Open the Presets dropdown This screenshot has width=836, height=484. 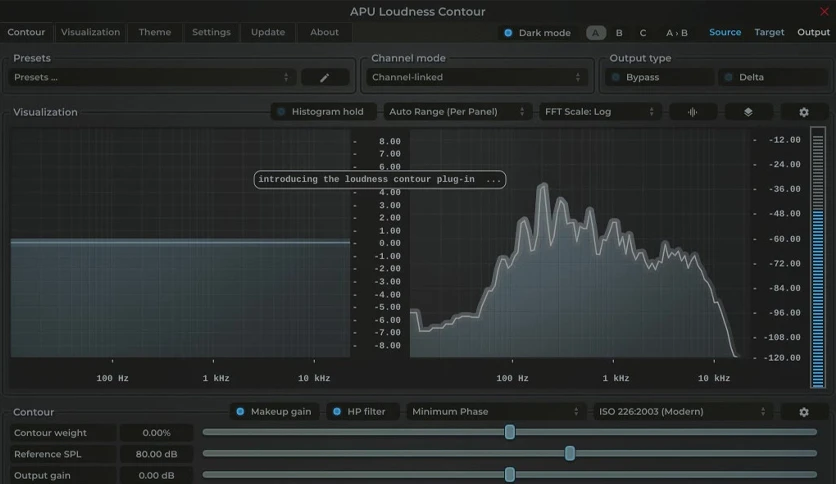tap(152, 77)
